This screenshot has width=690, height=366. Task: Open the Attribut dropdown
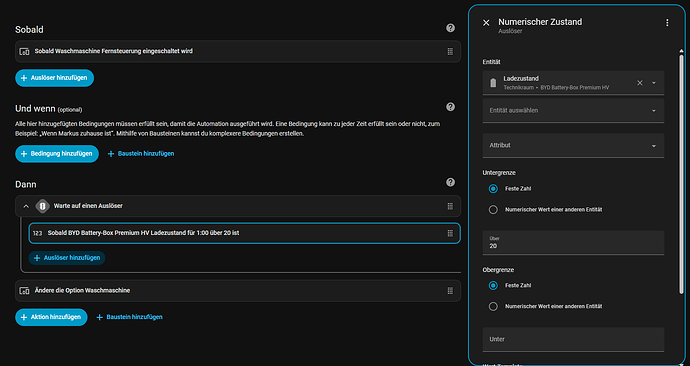tap(573, 145)
